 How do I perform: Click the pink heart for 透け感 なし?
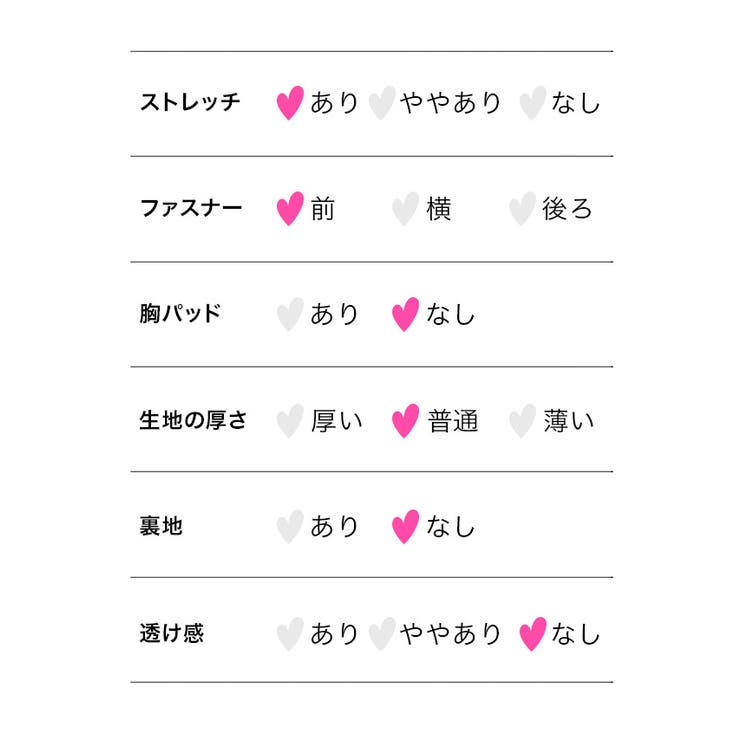click(x=533, y=633)
